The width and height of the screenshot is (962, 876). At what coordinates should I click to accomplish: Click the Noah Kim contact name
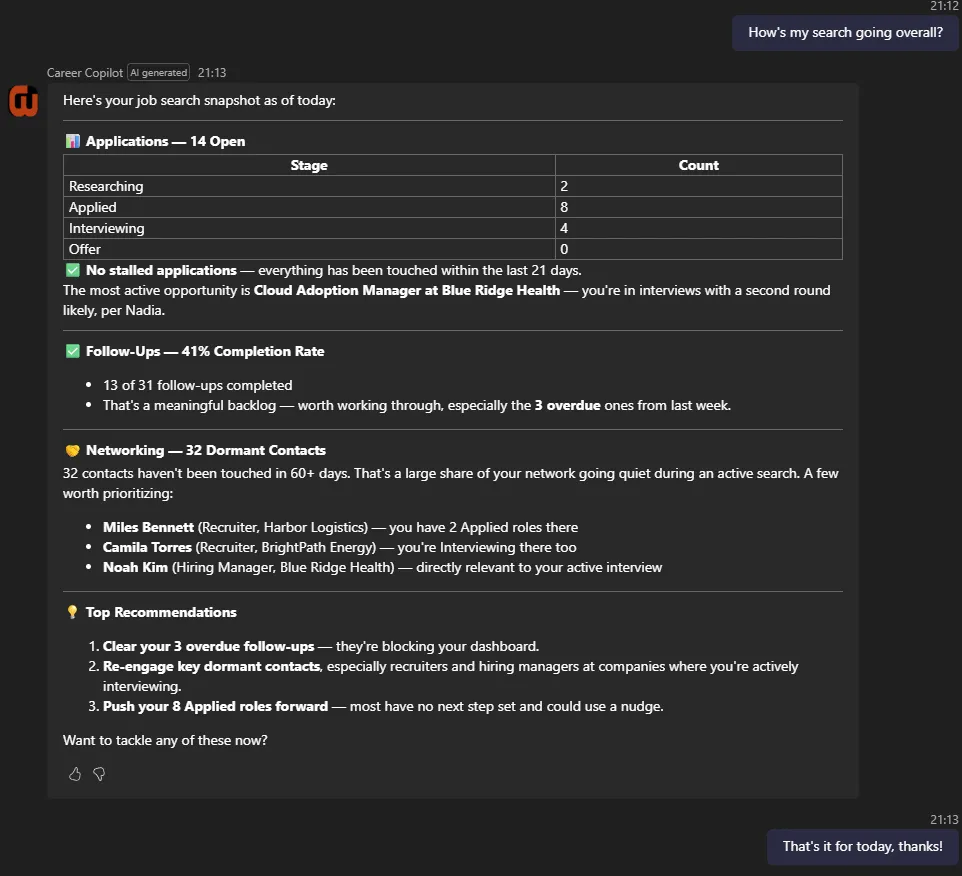[x=136, y=567]
